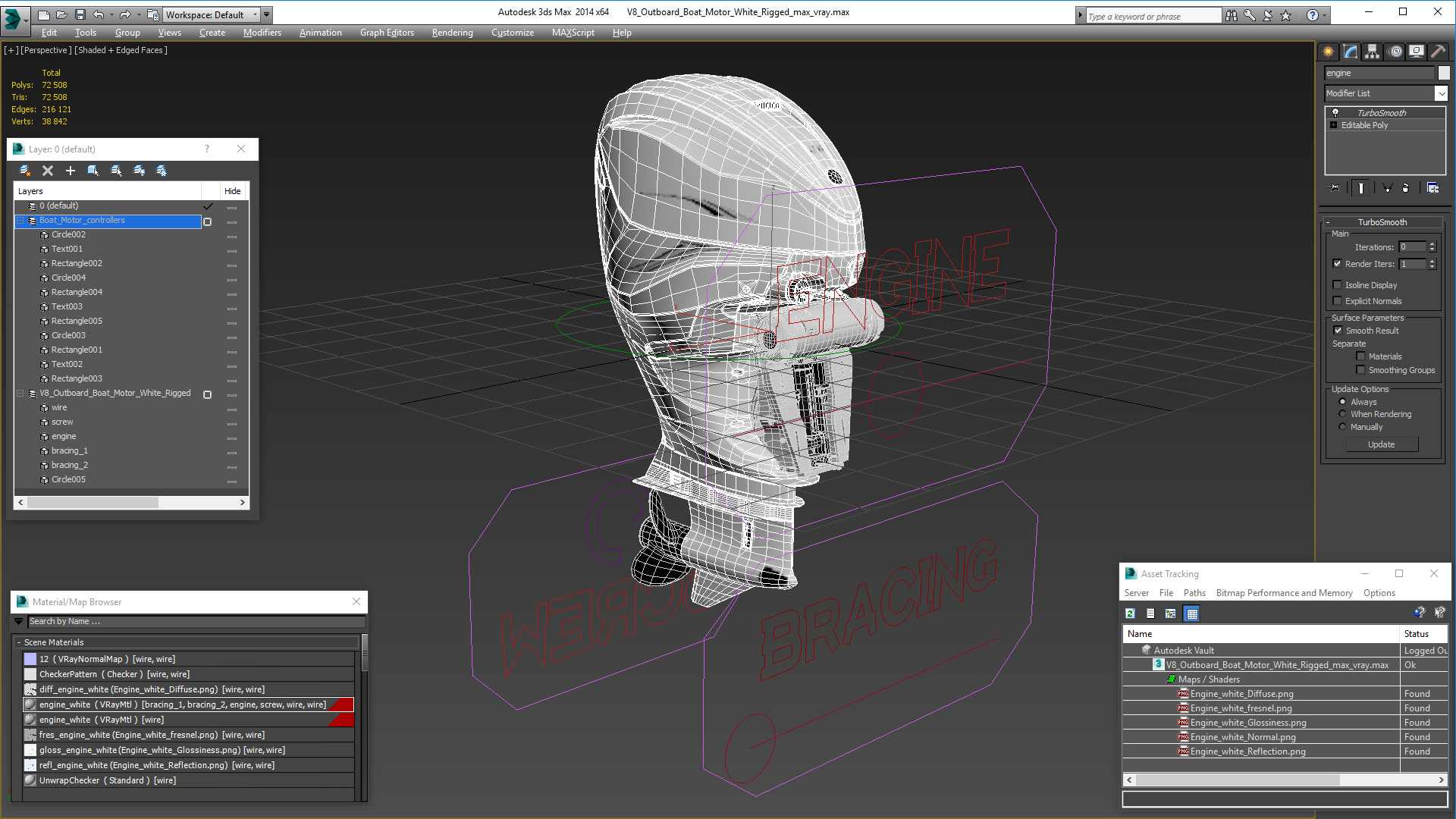This screenshot has height=819, width=1456.
Task: Toggle TurboSmooth modifier lightbulb on or off
Action: [1335, 112]
